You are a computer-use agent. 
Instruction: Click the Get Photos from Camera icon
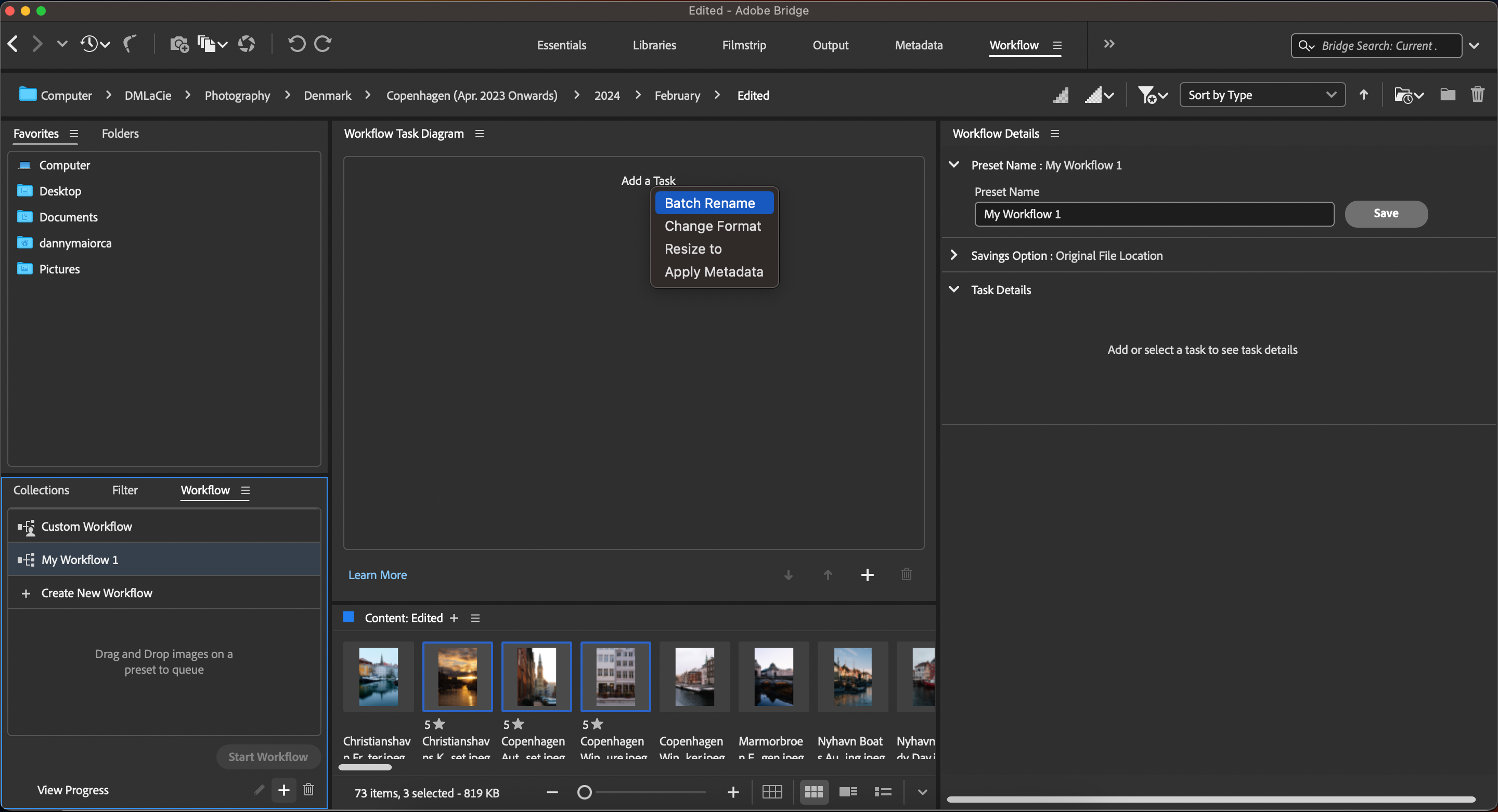pos(178,44)
